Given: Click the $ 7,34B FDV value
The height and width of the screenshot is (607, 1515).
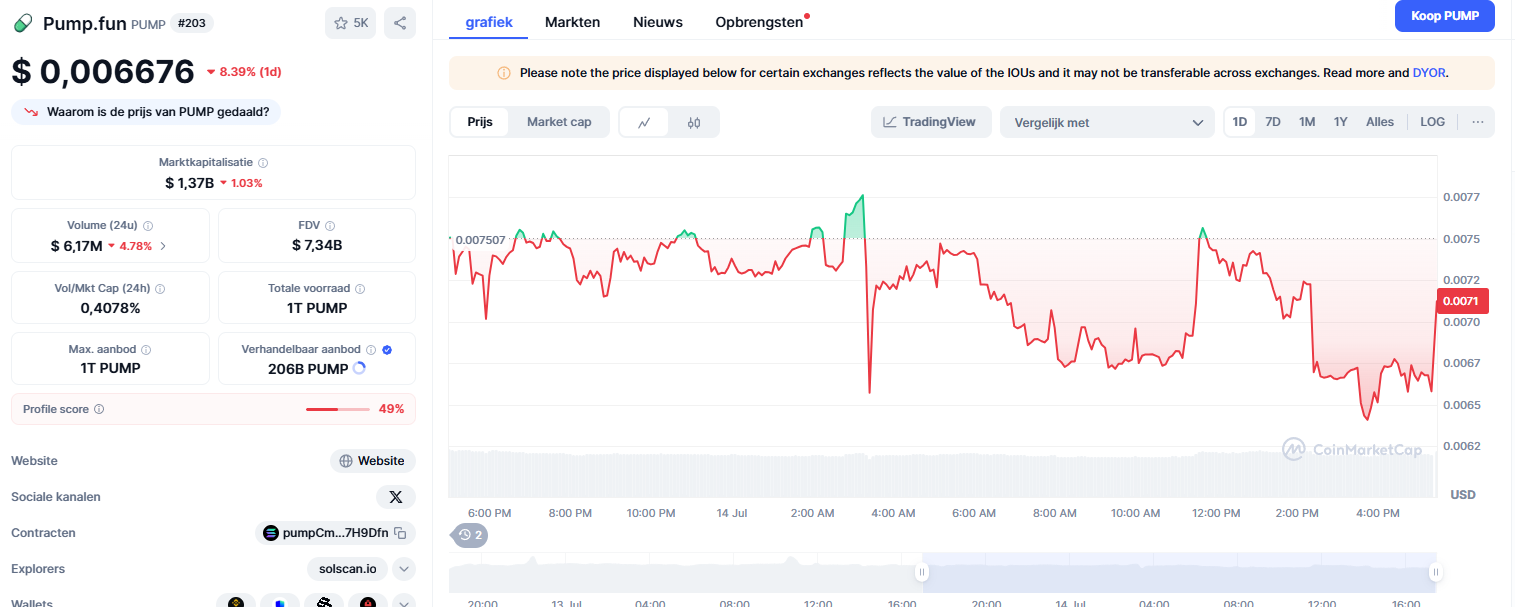Looking at the screenshot, I should [x=317, y=245].
